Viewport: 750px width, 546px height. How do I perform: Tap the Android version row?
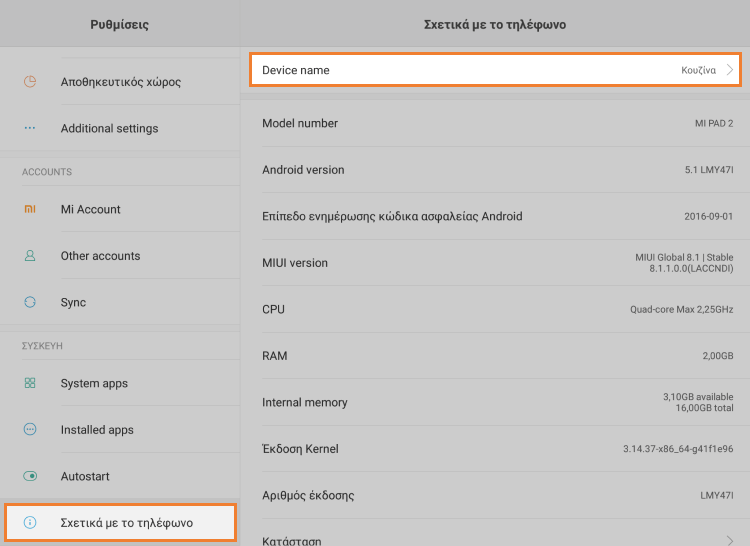(497, 170)
